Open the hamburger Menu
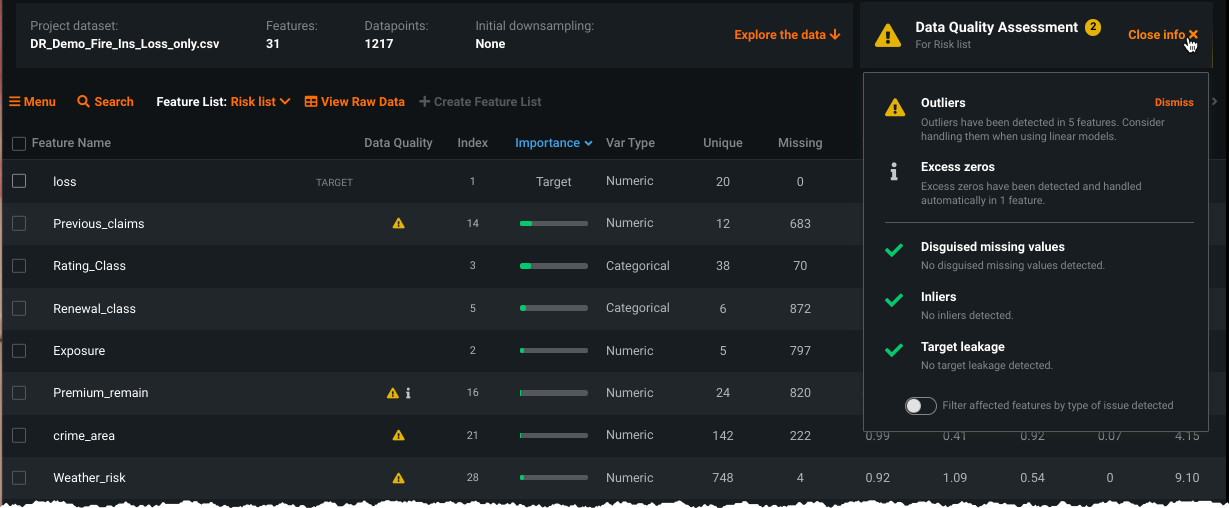This screenshot has width=1229, height=508. (x=32, y=102)
